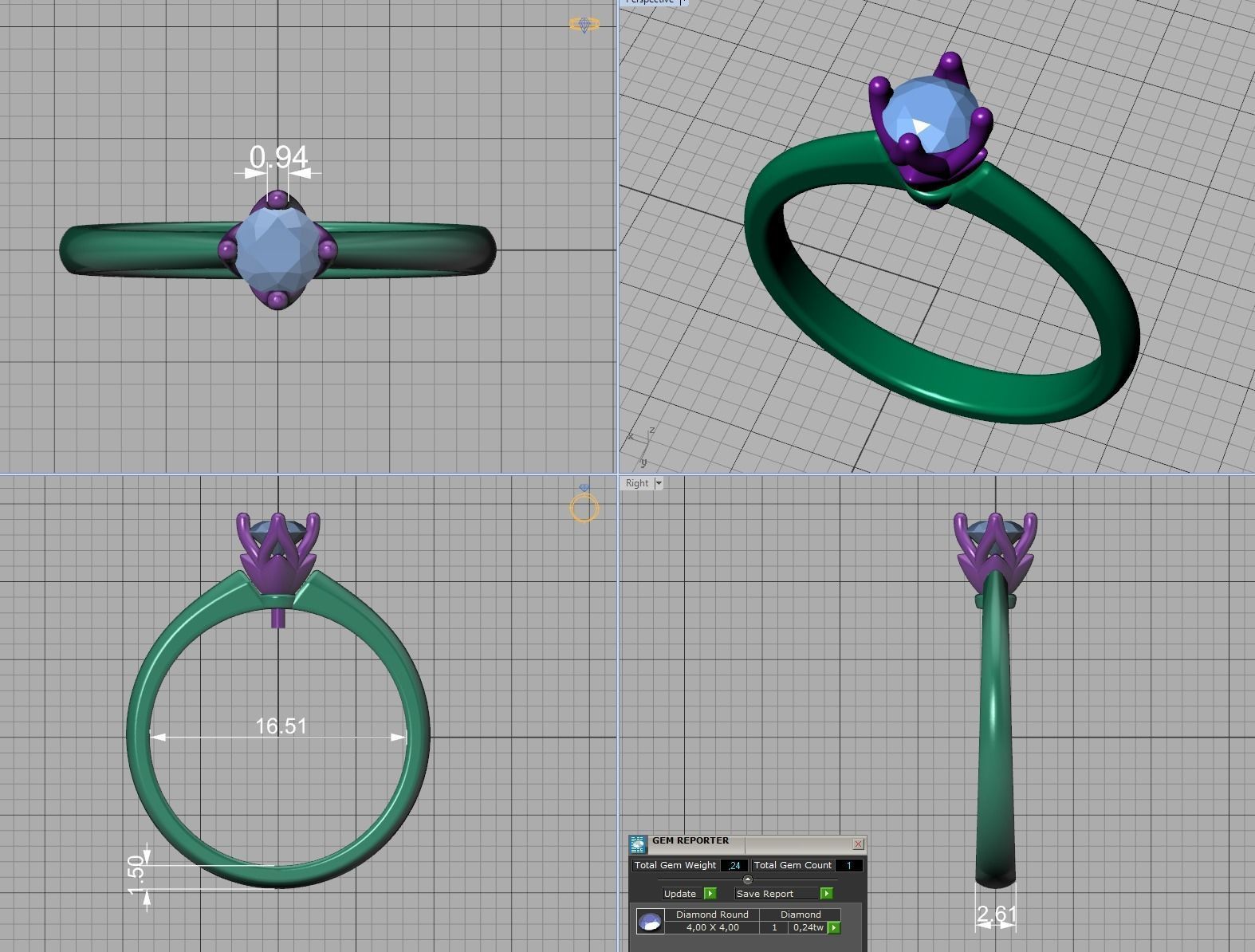Collapse the Gem Reporter summary with the up arrow
The width and height of the screenshot is (1255, 952).
(x=747, y=879)
